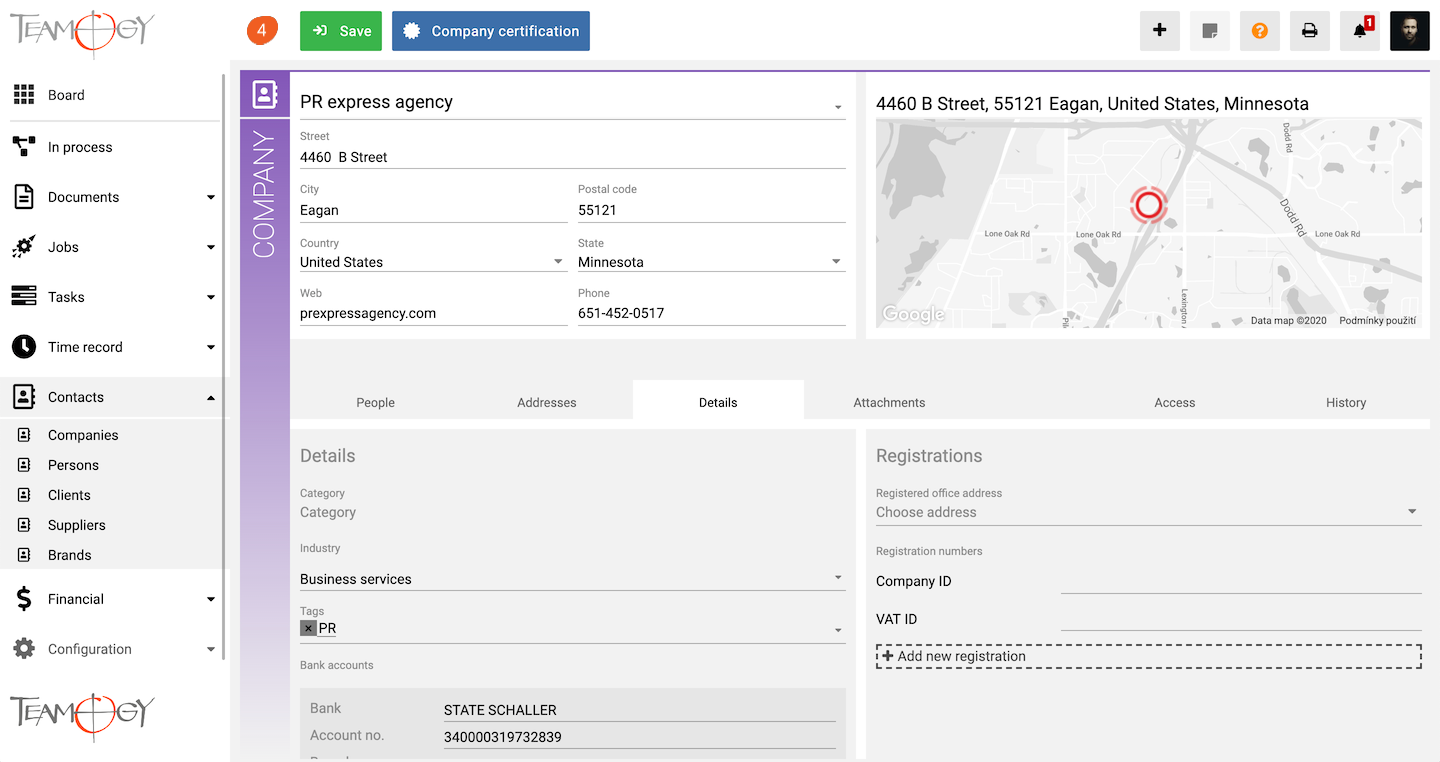Expand the Financial menu arrow
The width and height of the screenshot is (1440, 762).
211,599
